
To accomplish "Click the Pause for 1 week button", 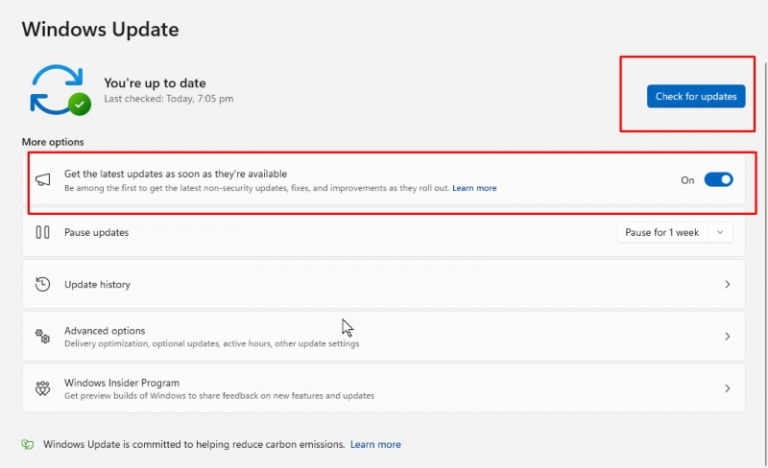I will click(662, 232).
